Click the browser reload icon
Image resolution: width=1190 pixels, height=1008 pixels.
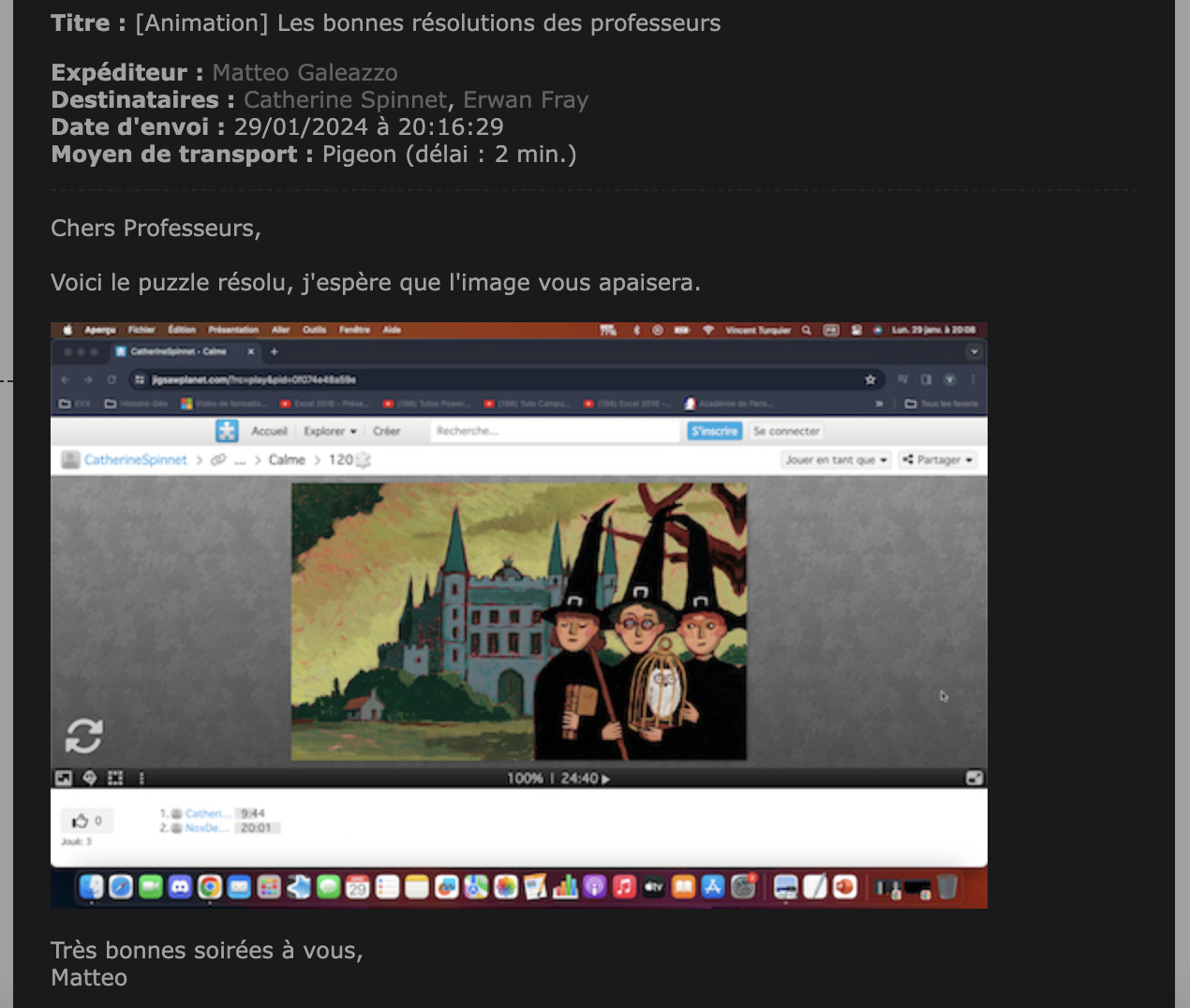click(x=112, y=379)
